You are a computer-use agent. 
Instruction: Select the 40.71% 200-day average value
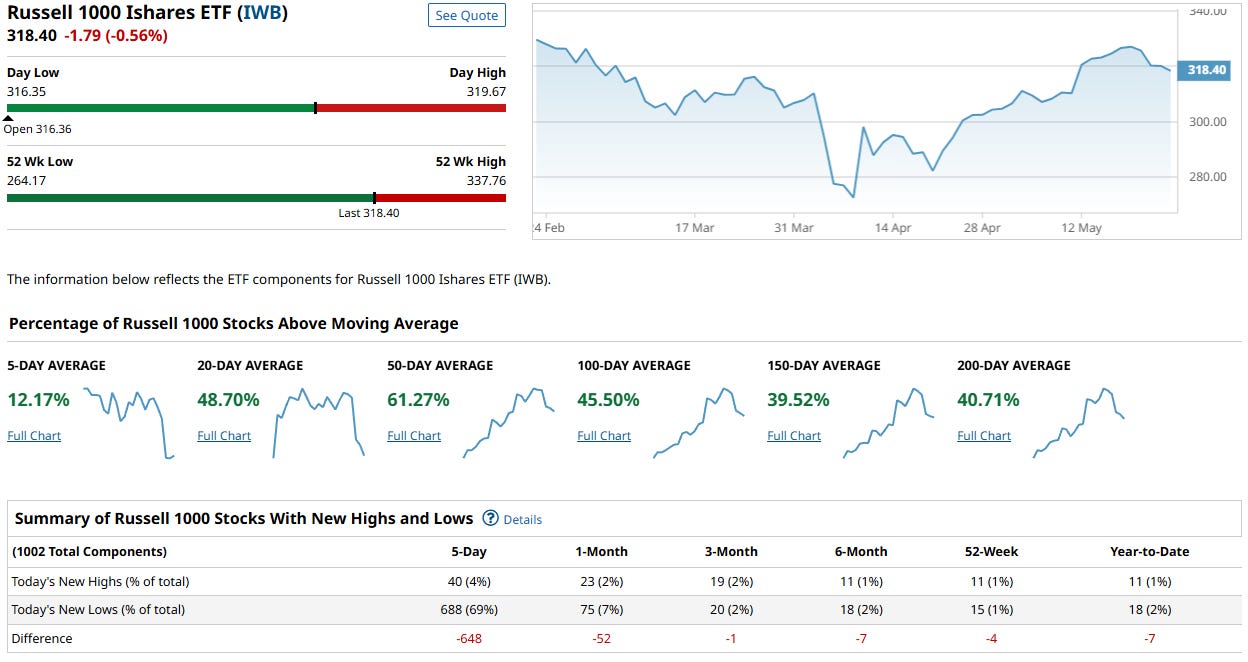988,400
